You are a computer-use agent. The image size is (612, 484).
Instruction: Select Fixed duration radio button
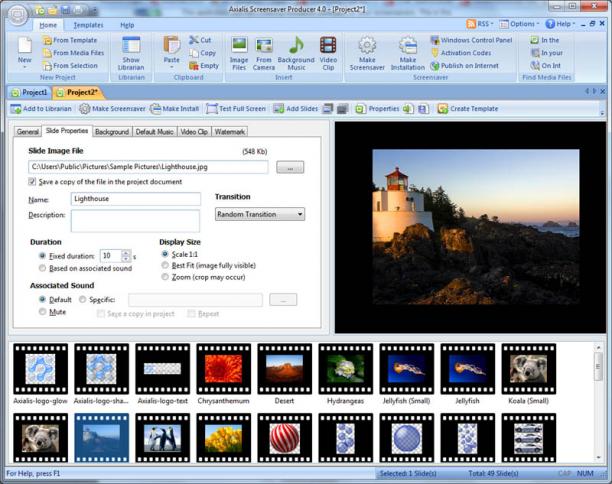point(42,256)
